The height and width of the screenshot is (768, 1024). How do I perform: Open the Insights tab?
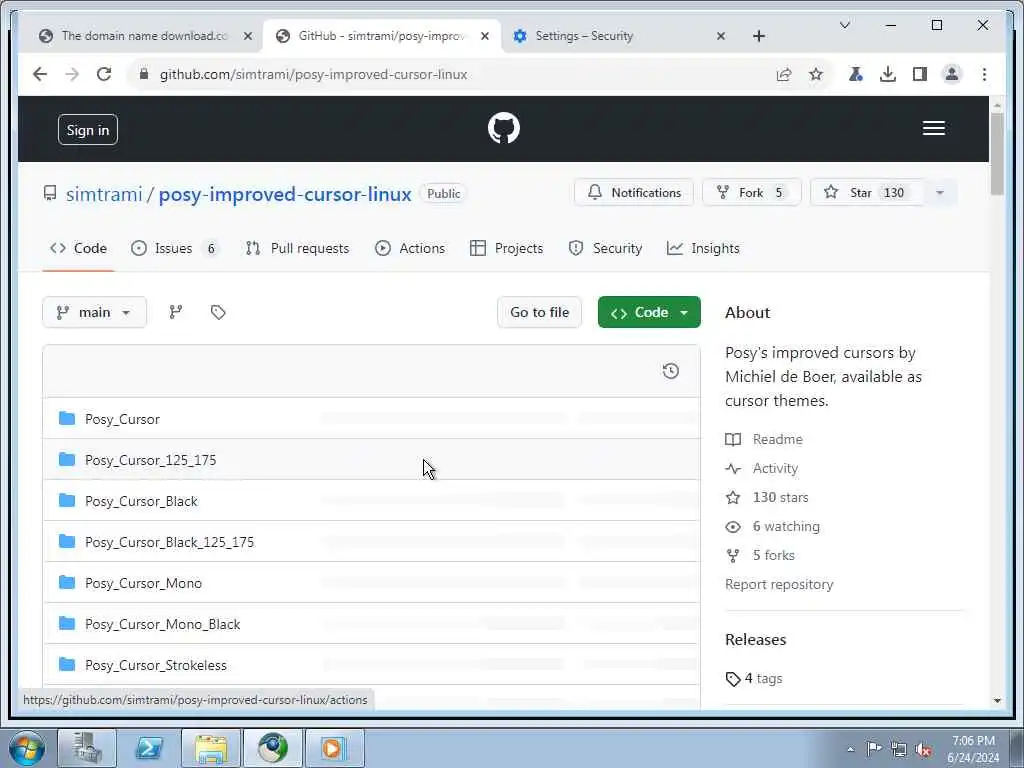pos(703,248)
